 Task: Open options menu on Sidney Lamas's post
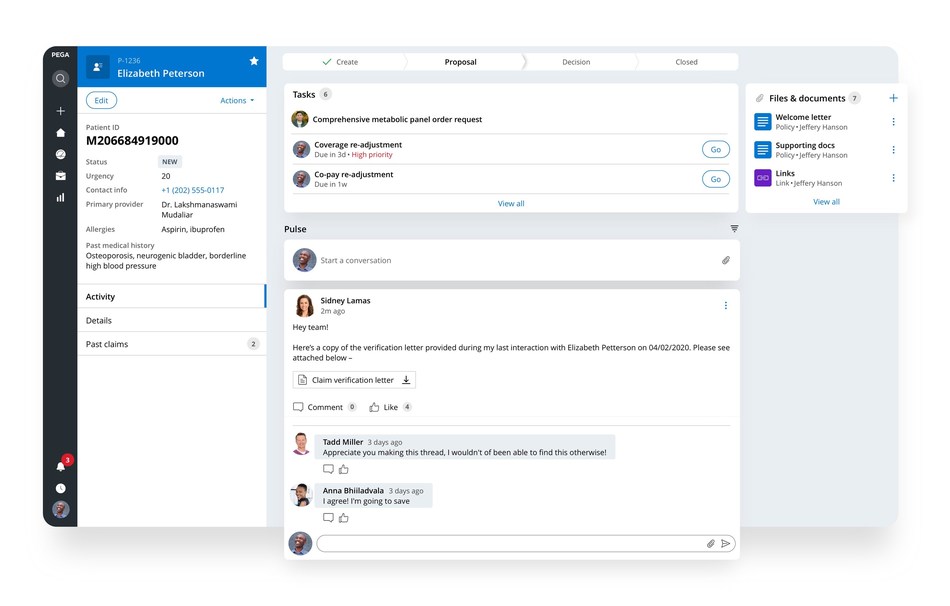pos(726,304)
